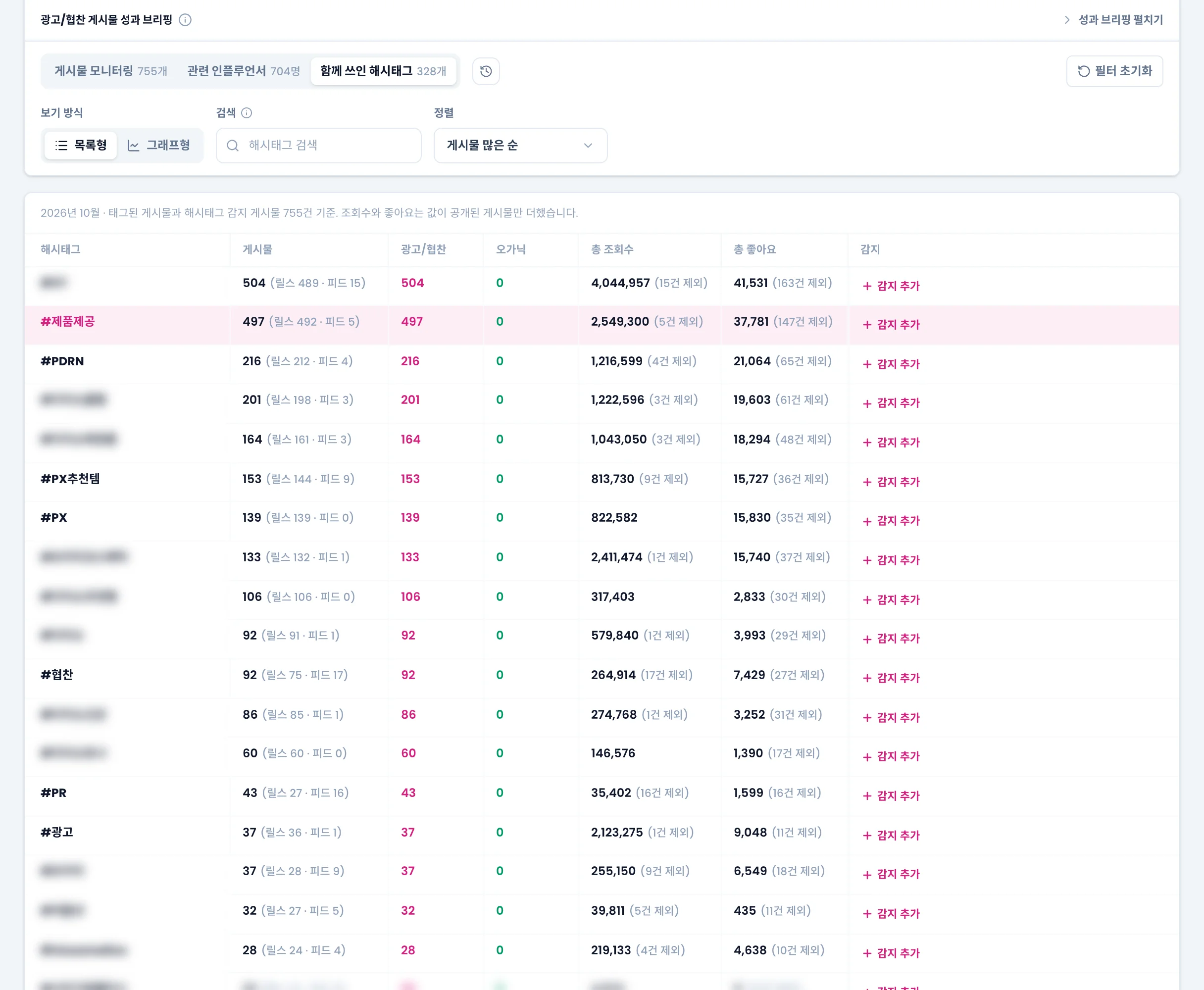Click 감지 추가 in the 60 posts row
Viewport: 1204px width, 990px height.
click(891, 757)
